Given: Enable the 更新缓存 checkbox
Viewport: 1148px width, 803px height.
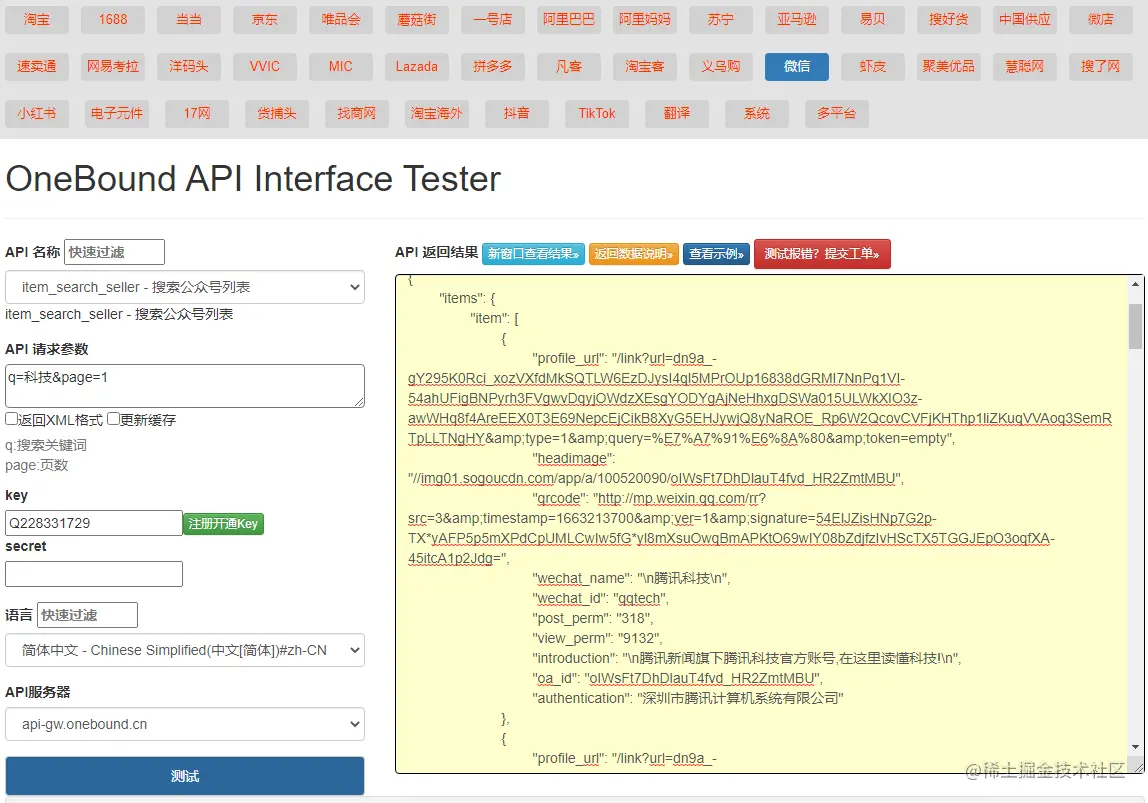Looking at the screenshot, I should point(113,419).
